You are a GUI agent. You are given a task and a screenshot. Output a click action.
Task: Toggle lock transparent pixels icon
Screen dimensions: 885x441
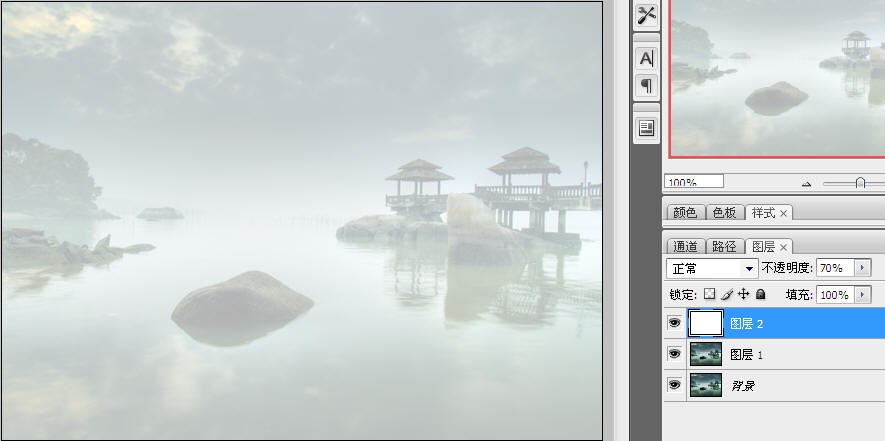709,294
